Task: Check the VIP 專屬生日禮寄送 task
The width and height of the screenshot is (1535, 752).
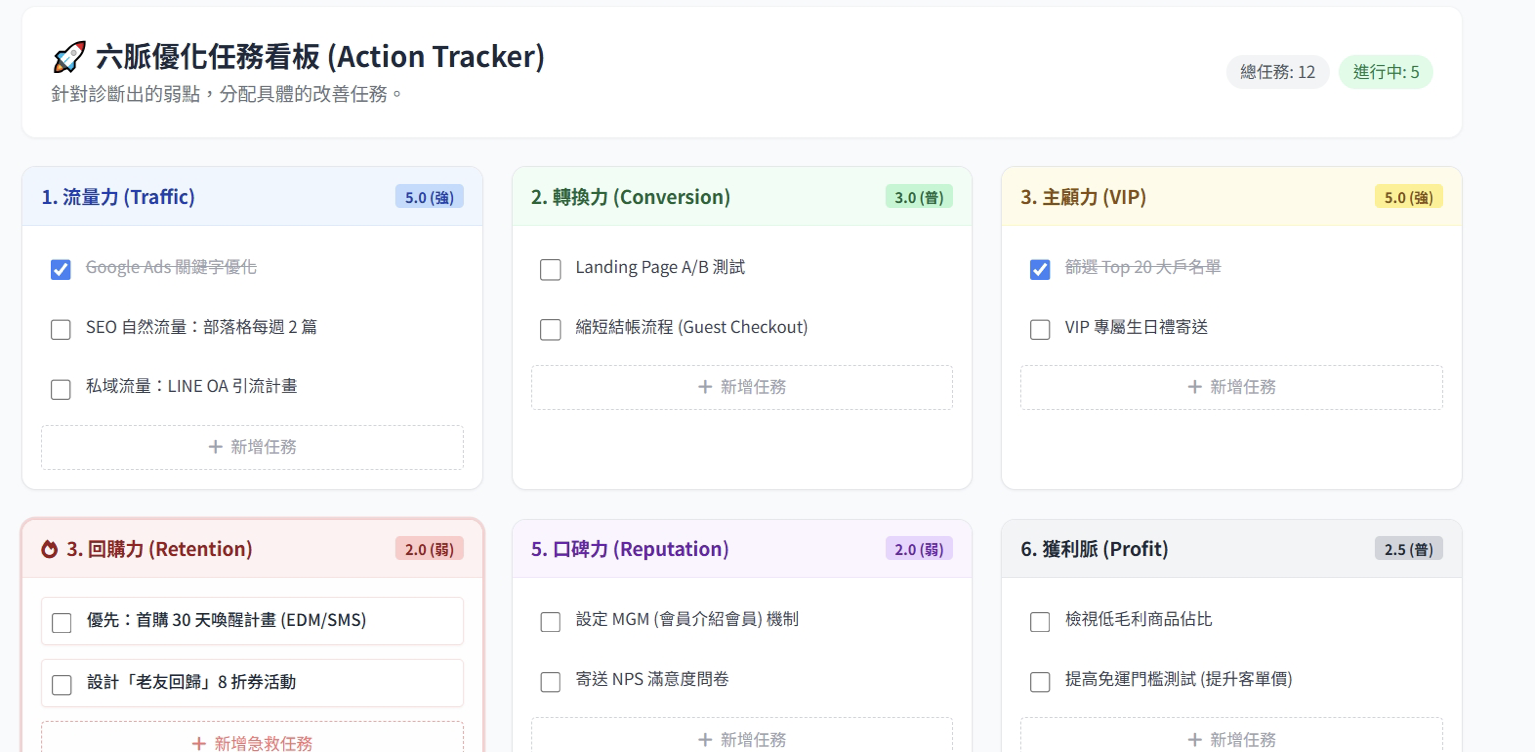Action: pos(1040,329)
